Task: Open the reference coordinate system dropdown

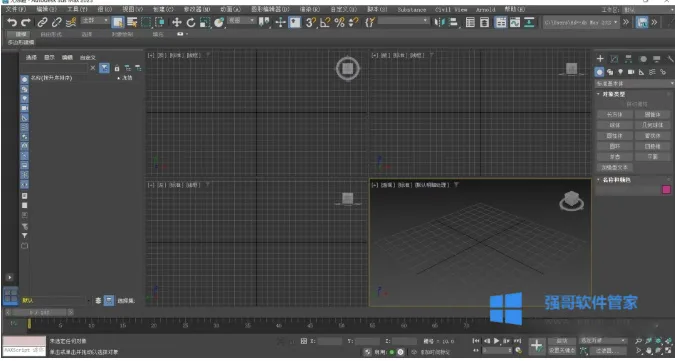Action: (x=241, y=20)
